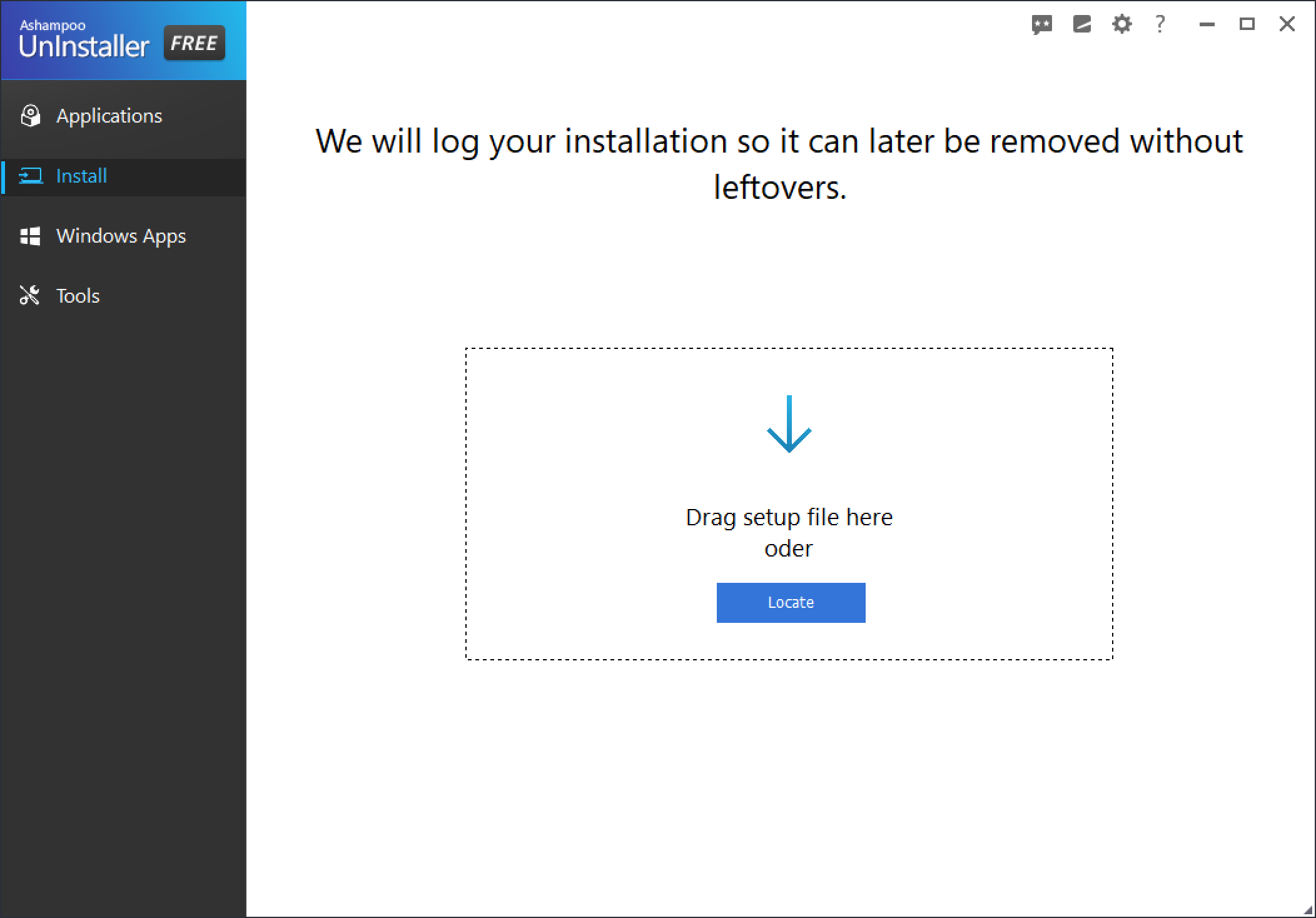Maximize the UnInstaller window
Viewport: 1316px width, 918px height.
(x=1247, y=24)
